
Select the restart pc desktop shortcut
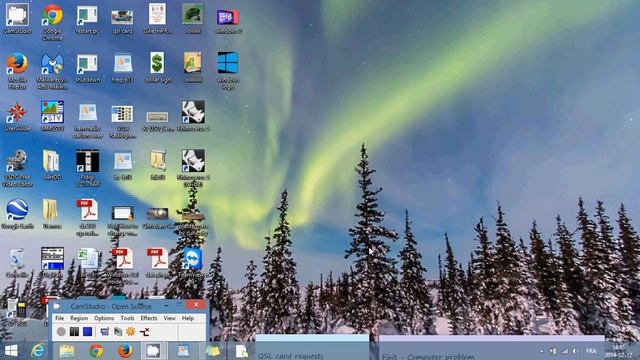(87, 19)
